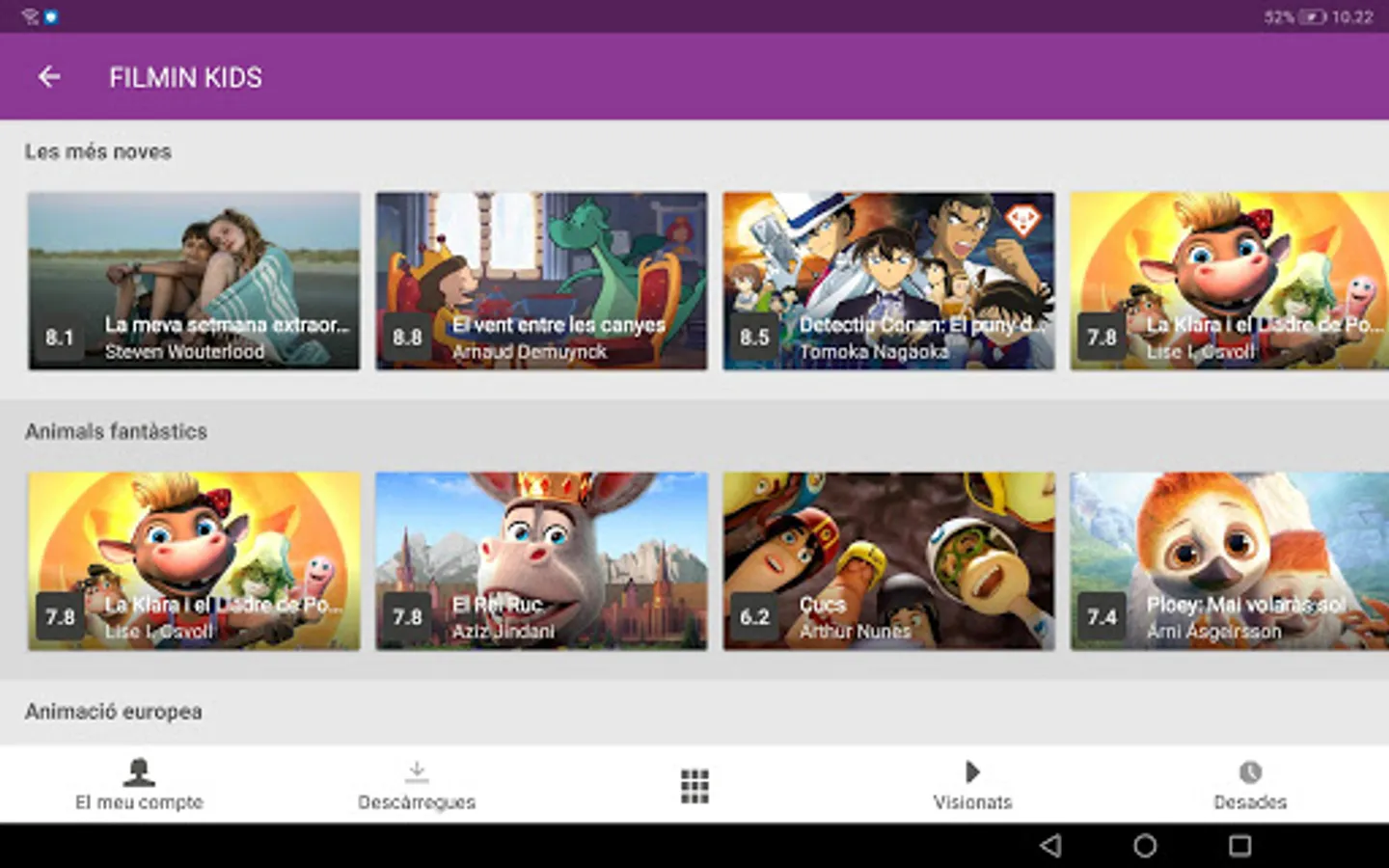The height and width of the screenshot is (868, 1389).
Task: Open El Rei Ruc movie card
Action: point(541,560)
